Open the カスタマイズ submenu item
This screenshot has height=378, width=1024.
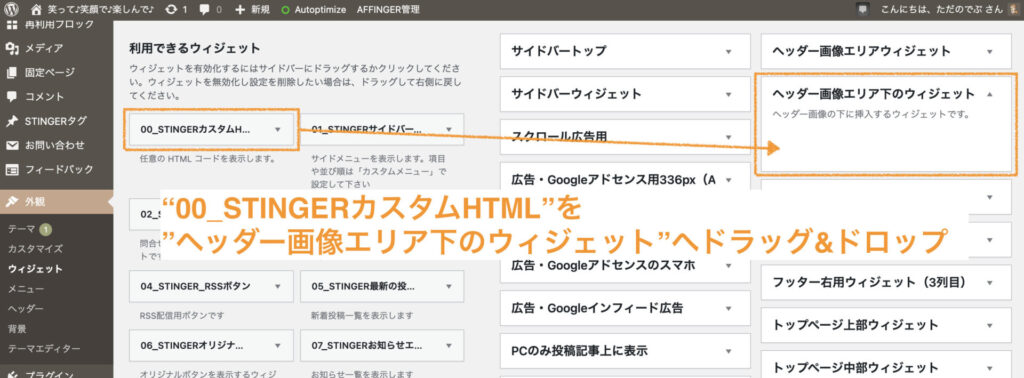pyautogui.click(x=35, y=249)
